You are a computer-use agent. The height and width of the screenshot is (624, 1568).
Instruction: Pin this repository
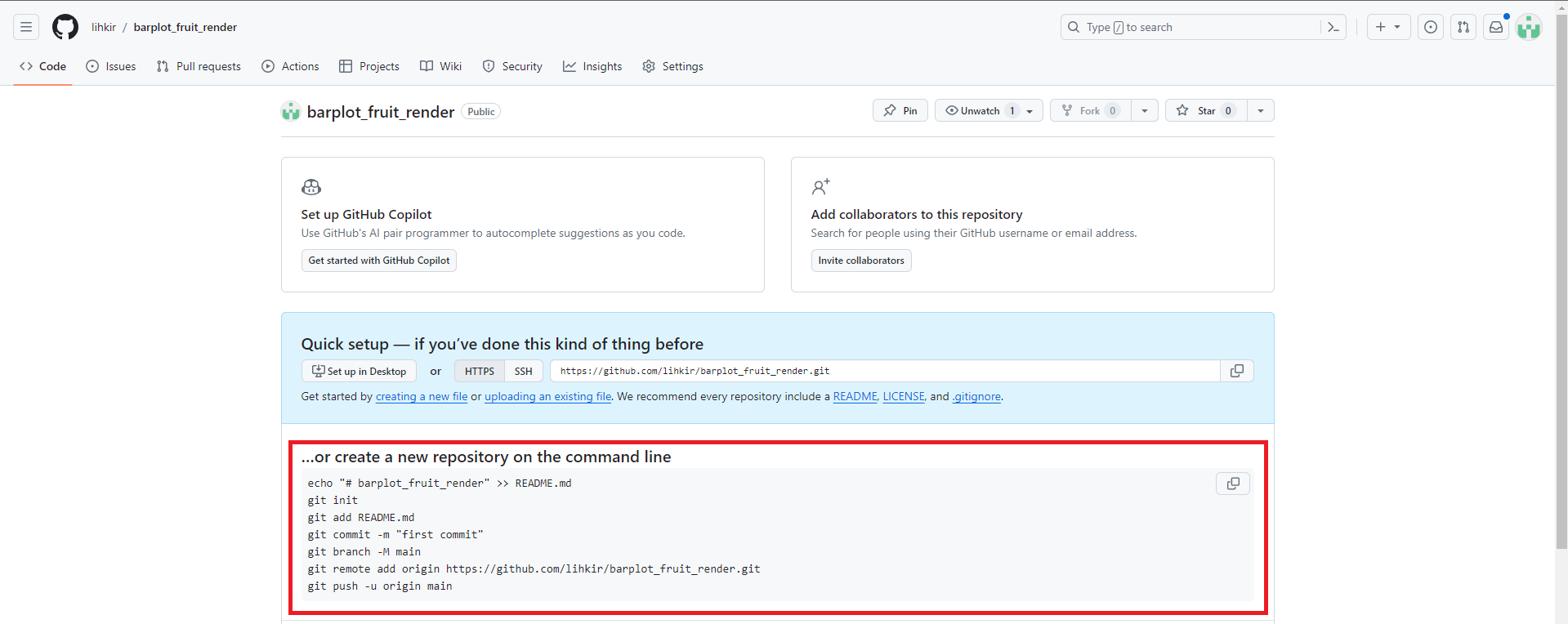[900, 110]
